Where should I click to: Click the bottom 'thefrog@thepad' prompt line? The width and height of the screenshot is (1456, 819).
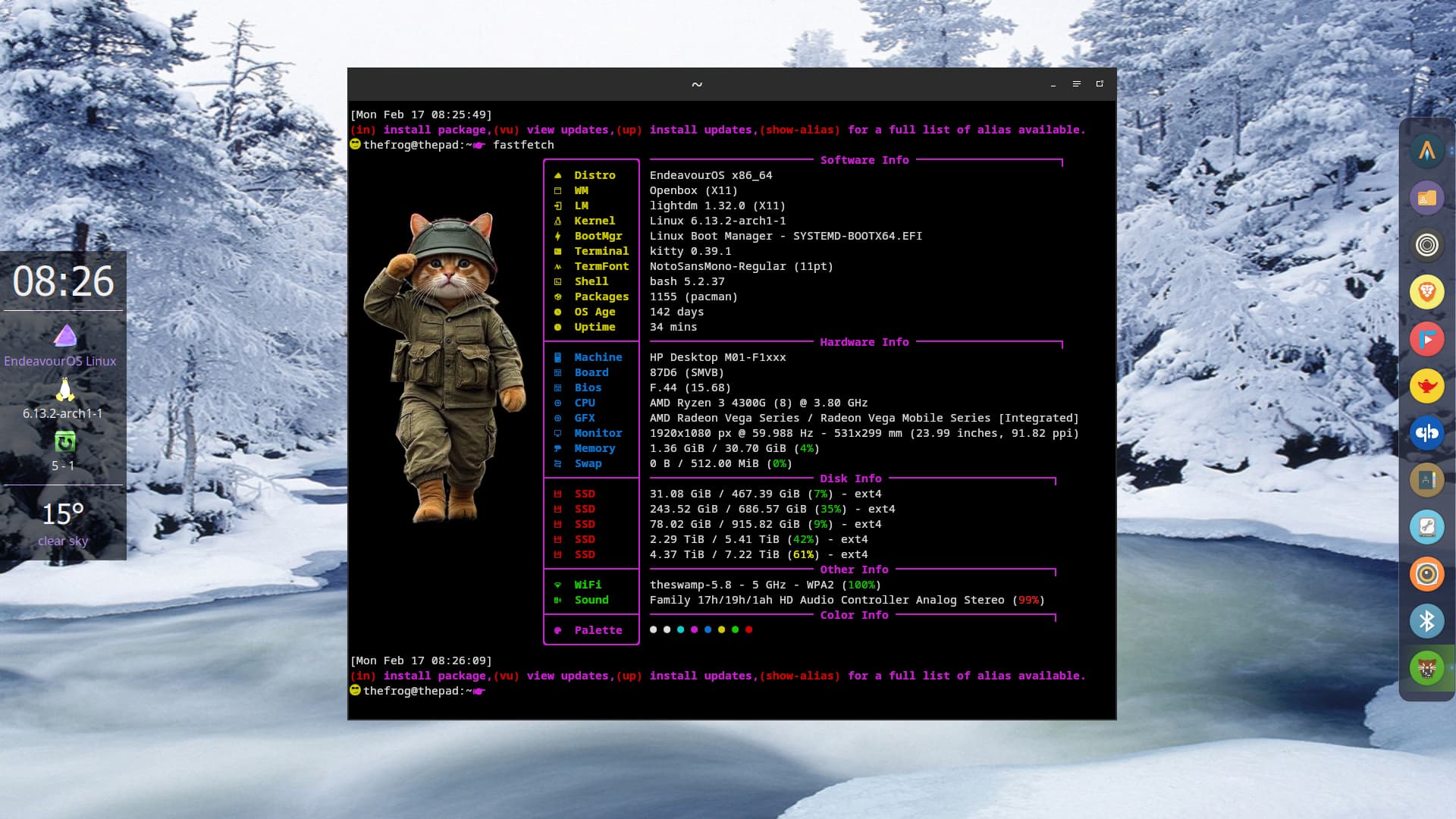click(x=418, y=691)
